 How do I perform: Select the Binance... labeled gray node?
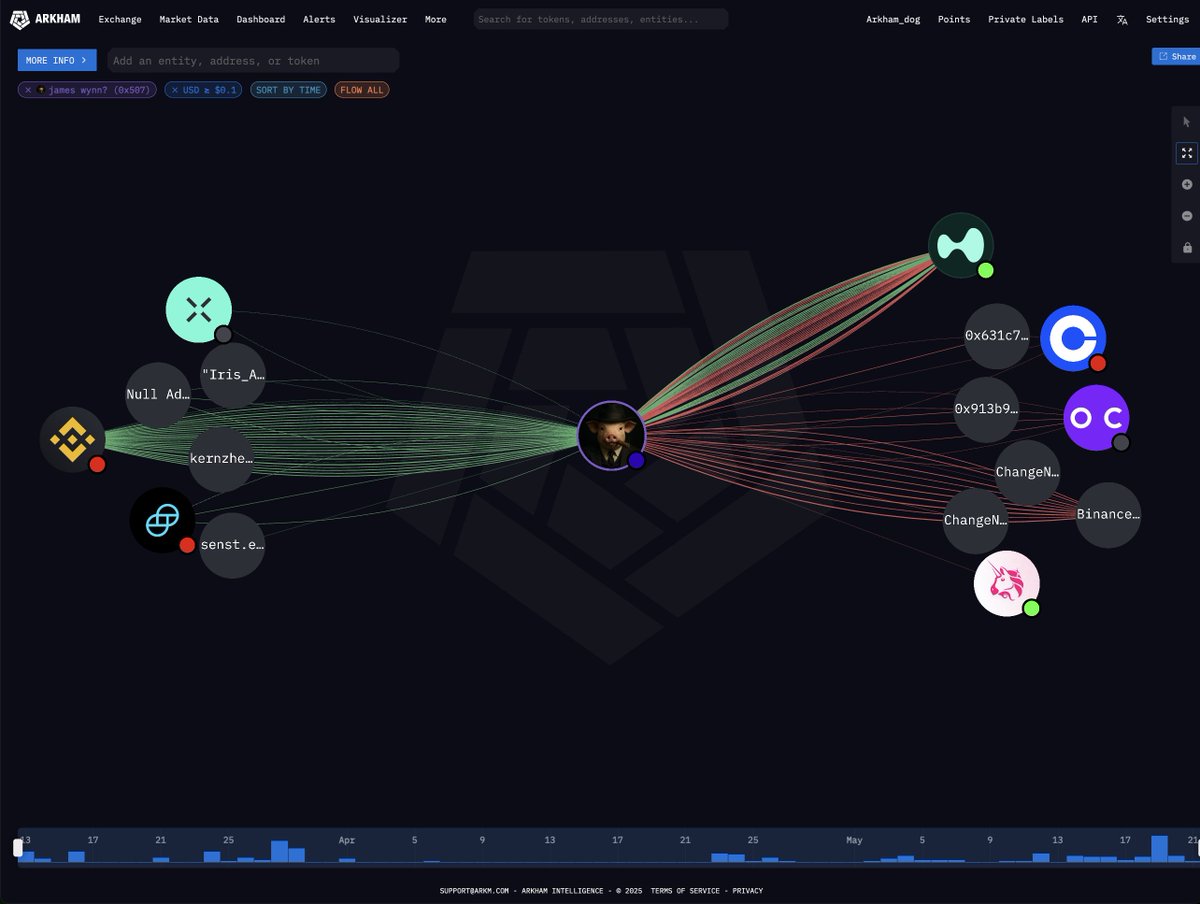[x=1108, y=515]
